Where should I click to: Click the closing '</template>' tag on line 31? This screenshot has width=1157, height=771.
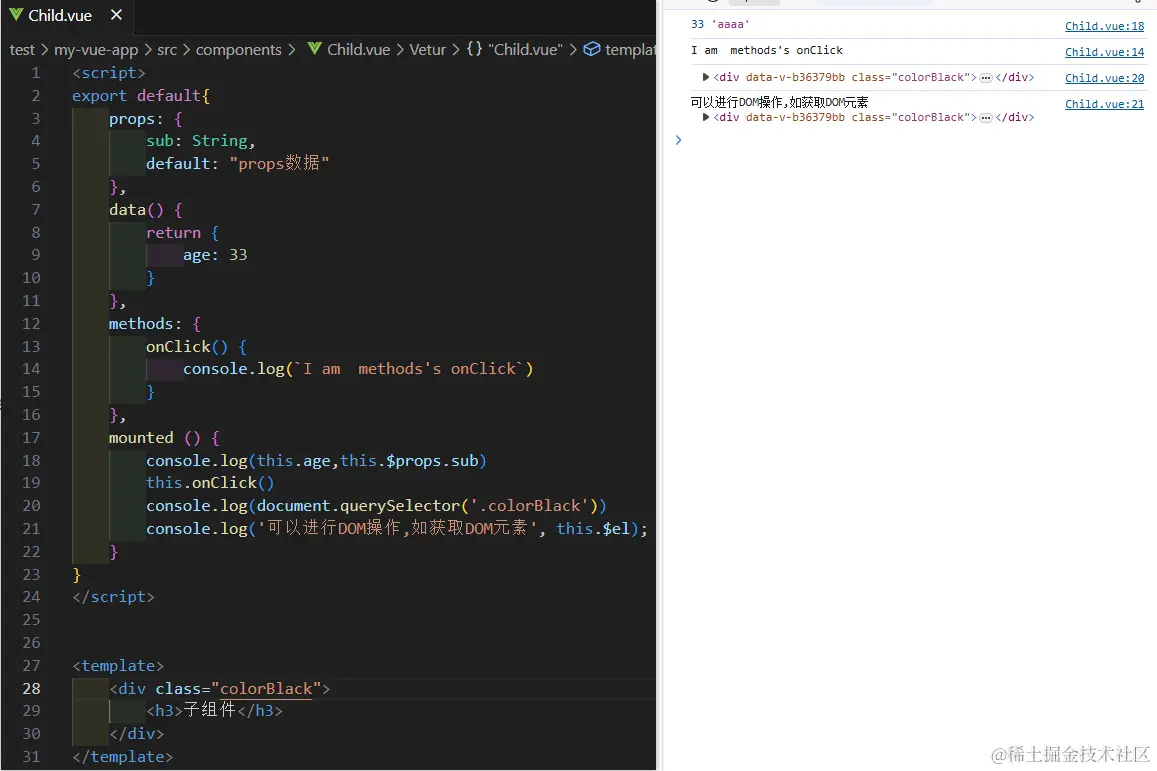[x=122, y=756]
